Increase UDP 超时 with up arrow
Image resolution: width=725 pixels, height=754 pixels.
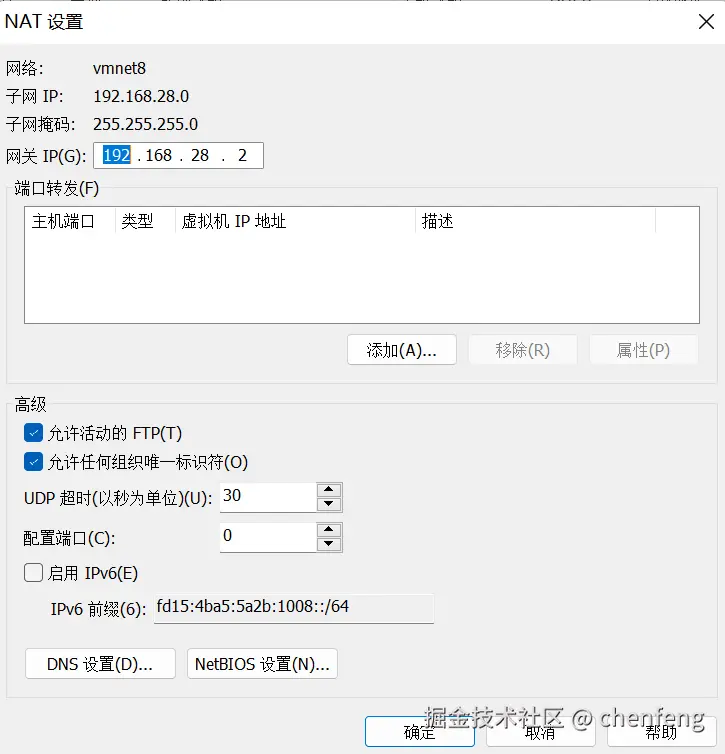click(329, 490)
